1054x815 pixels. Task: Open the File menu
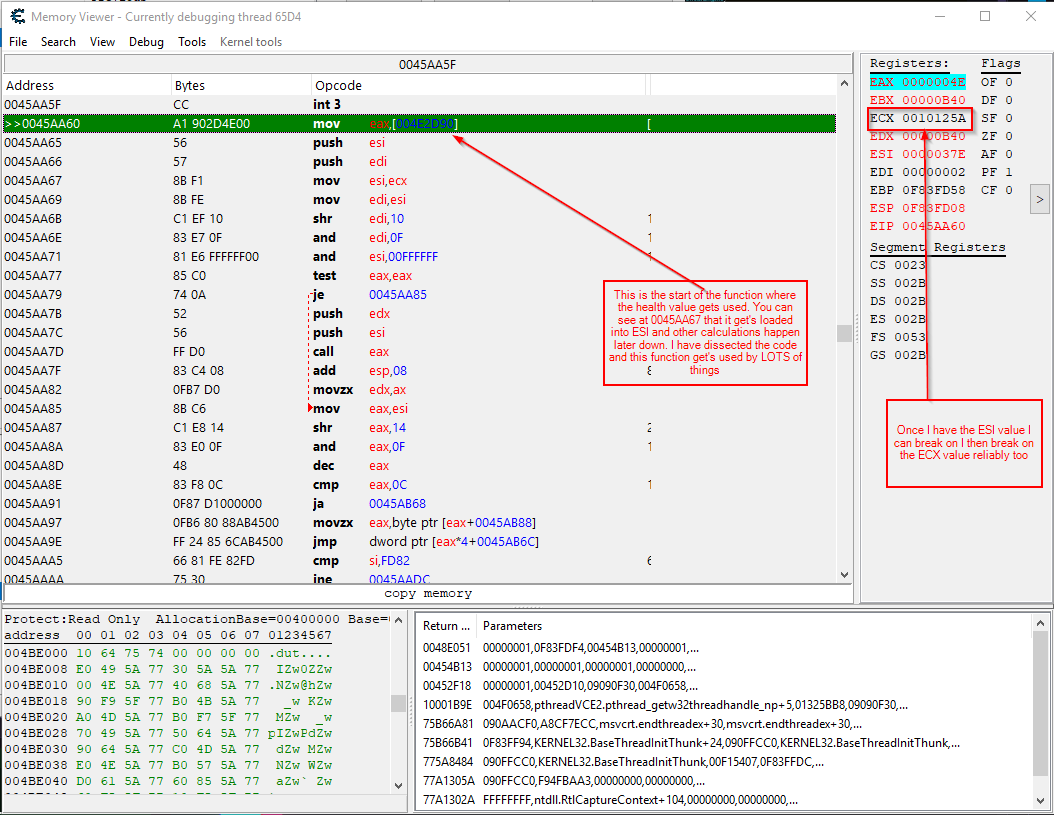click(x=18, y=42)
